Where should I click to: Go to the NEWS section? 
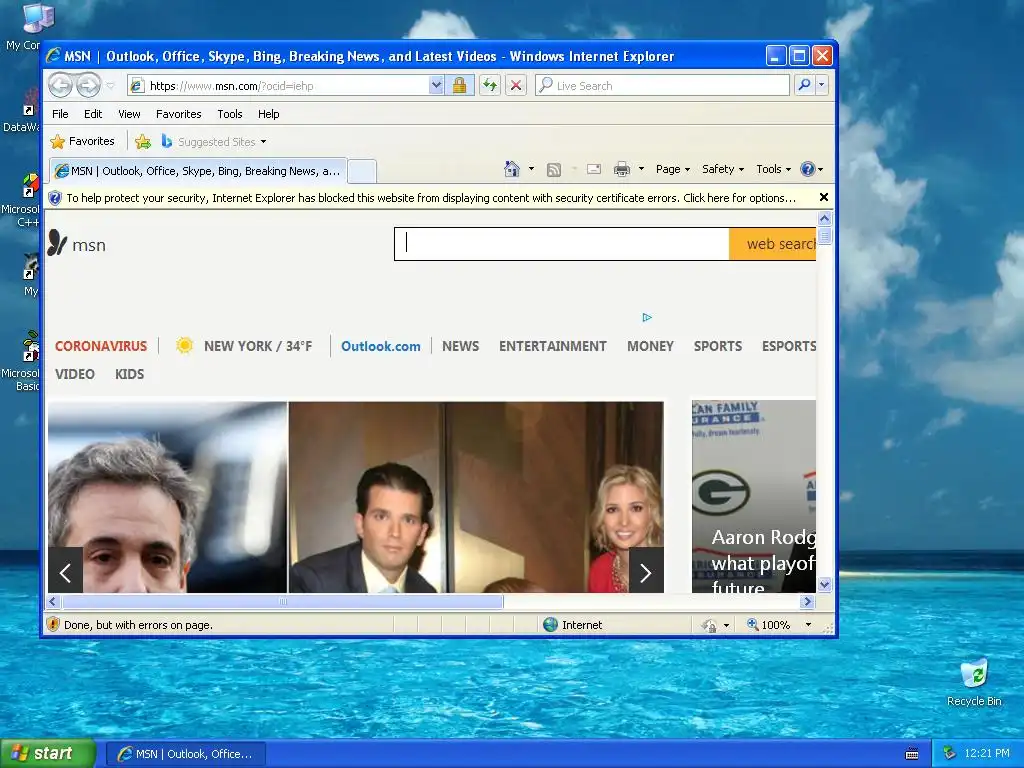coord(460,346)
